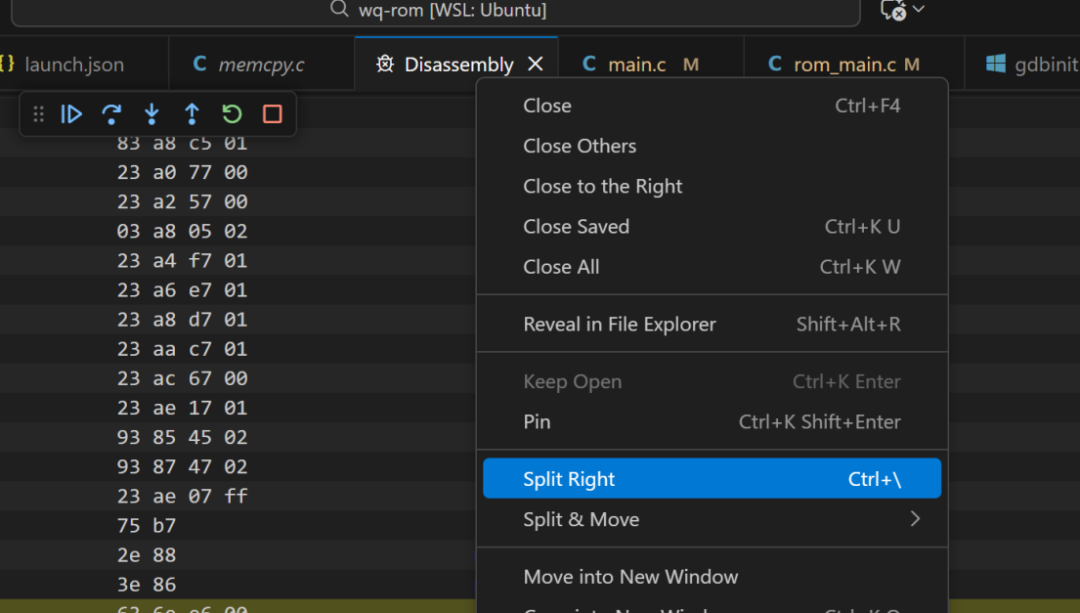Click the C file icon on memcpy.c tab
The height and width of the screenshot is (613, 1080).
click(200, 63)
